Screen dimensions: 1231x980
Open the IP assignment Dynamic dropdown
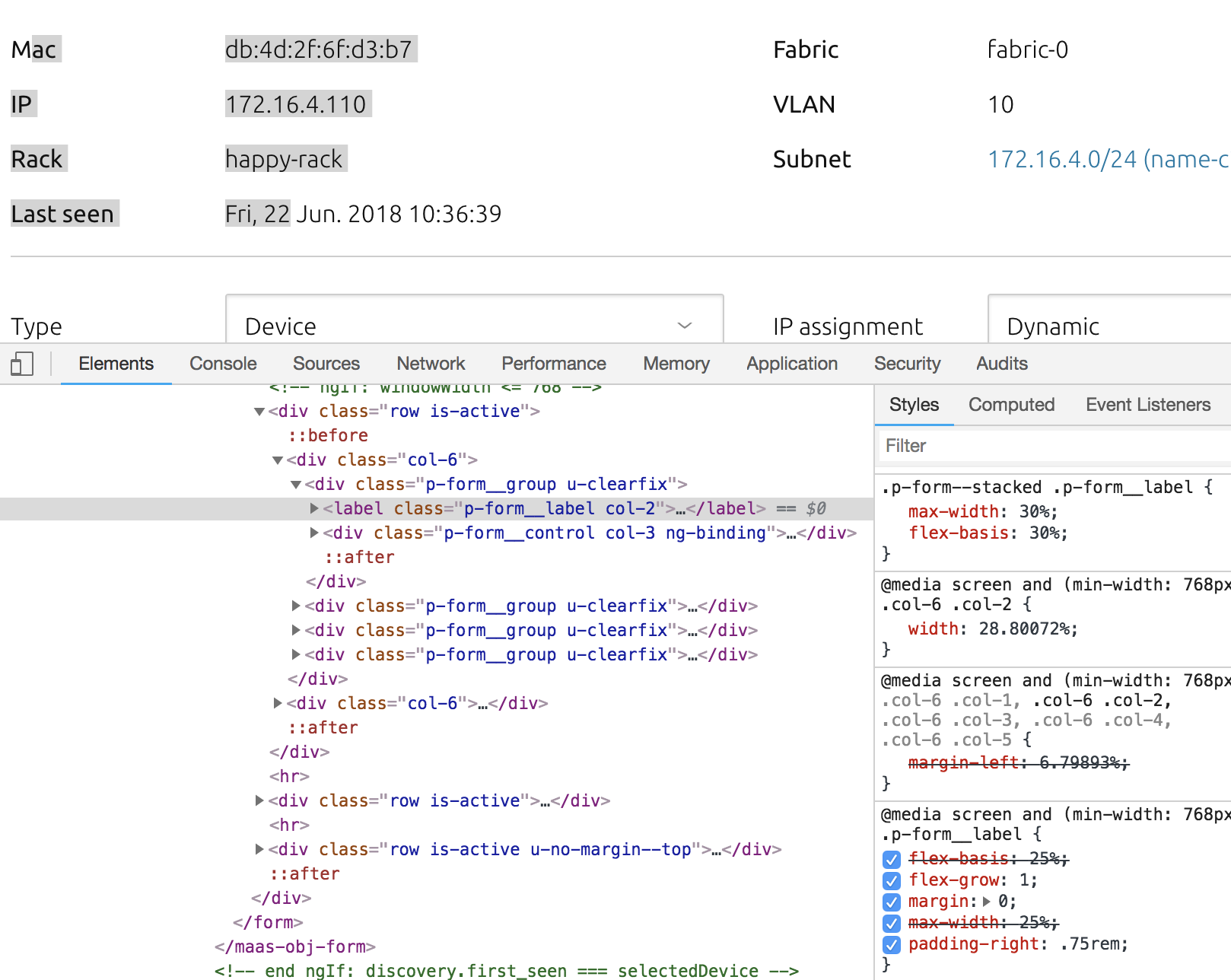tap(1109, 320)
